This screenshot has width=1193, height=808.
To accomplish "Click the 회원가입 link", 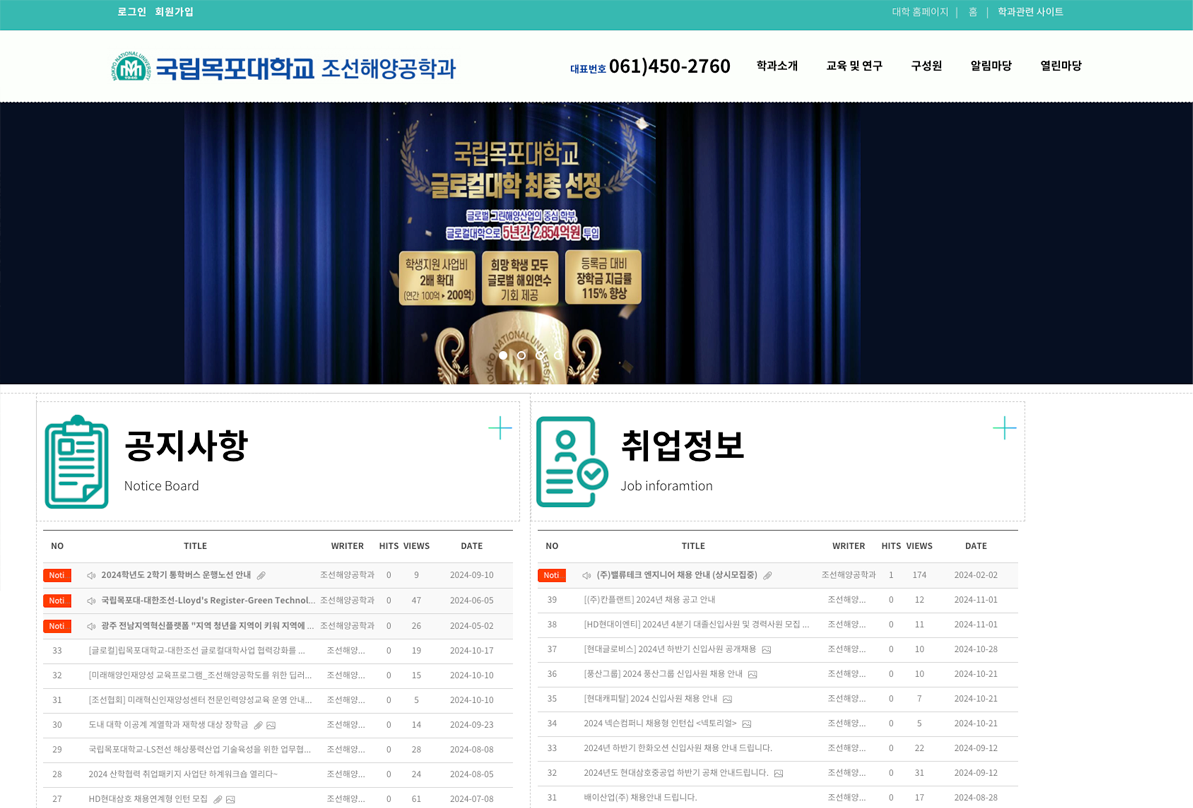I will 174,12.
